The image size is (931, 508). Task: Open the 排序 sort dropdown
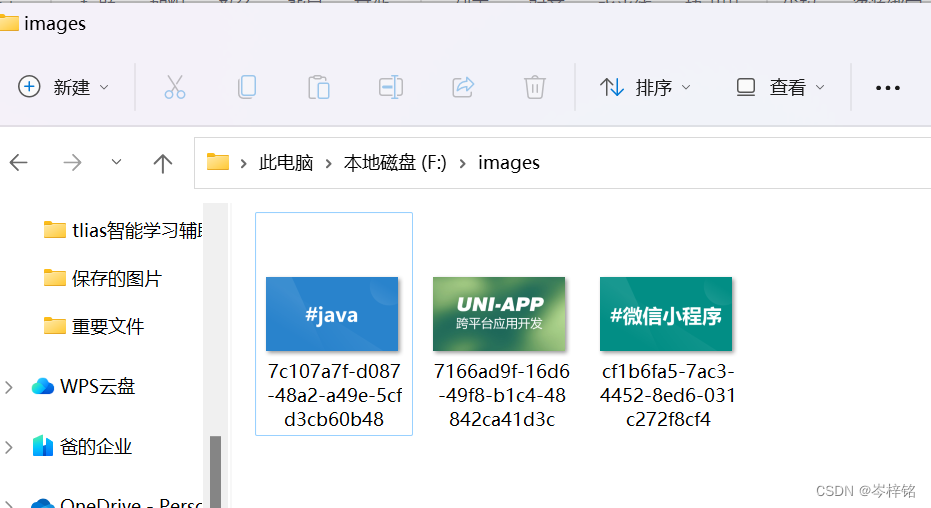(x=645, y=87)
